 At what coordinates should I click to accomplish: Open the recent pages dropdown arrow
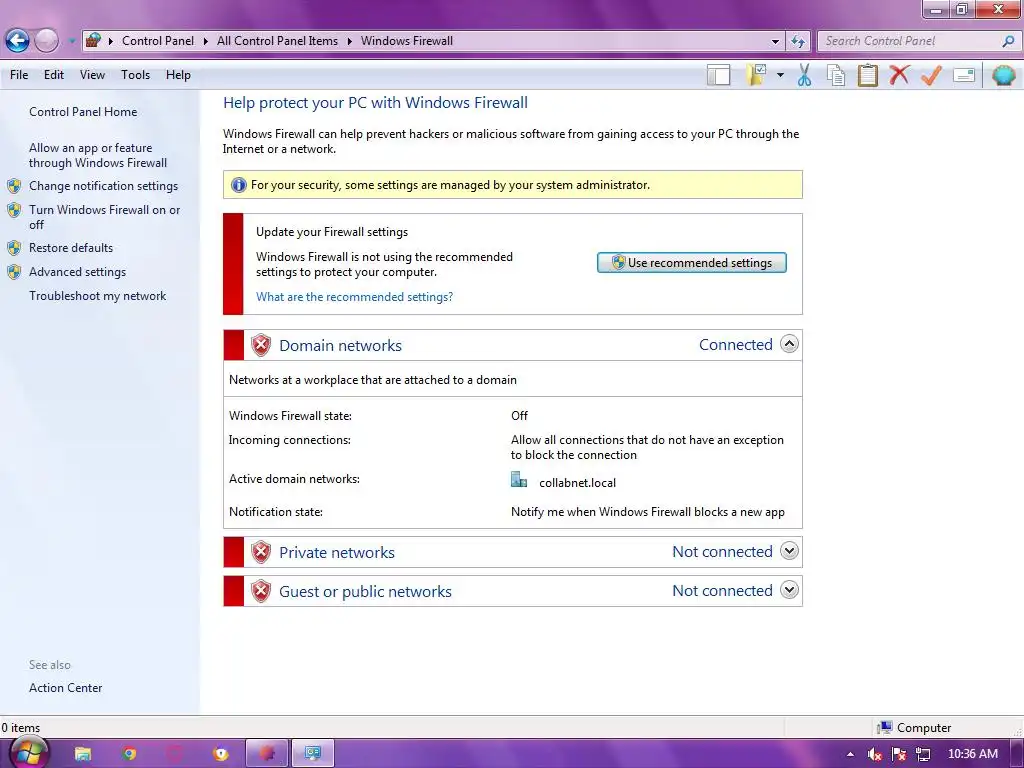coord(71,41)
